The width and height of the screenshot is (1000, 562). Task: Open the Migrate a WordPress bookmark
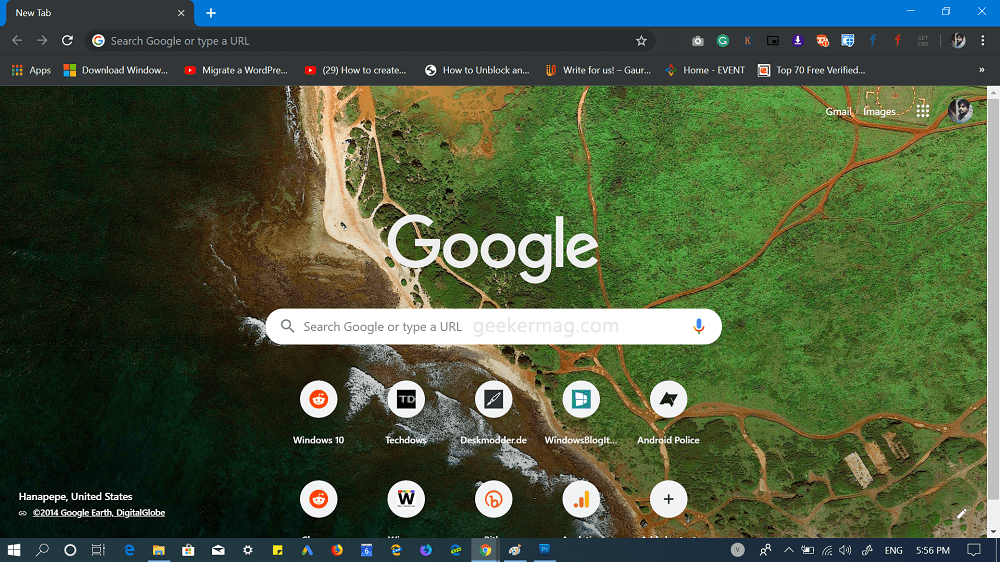pyautogui.click(x=236, y=70)
